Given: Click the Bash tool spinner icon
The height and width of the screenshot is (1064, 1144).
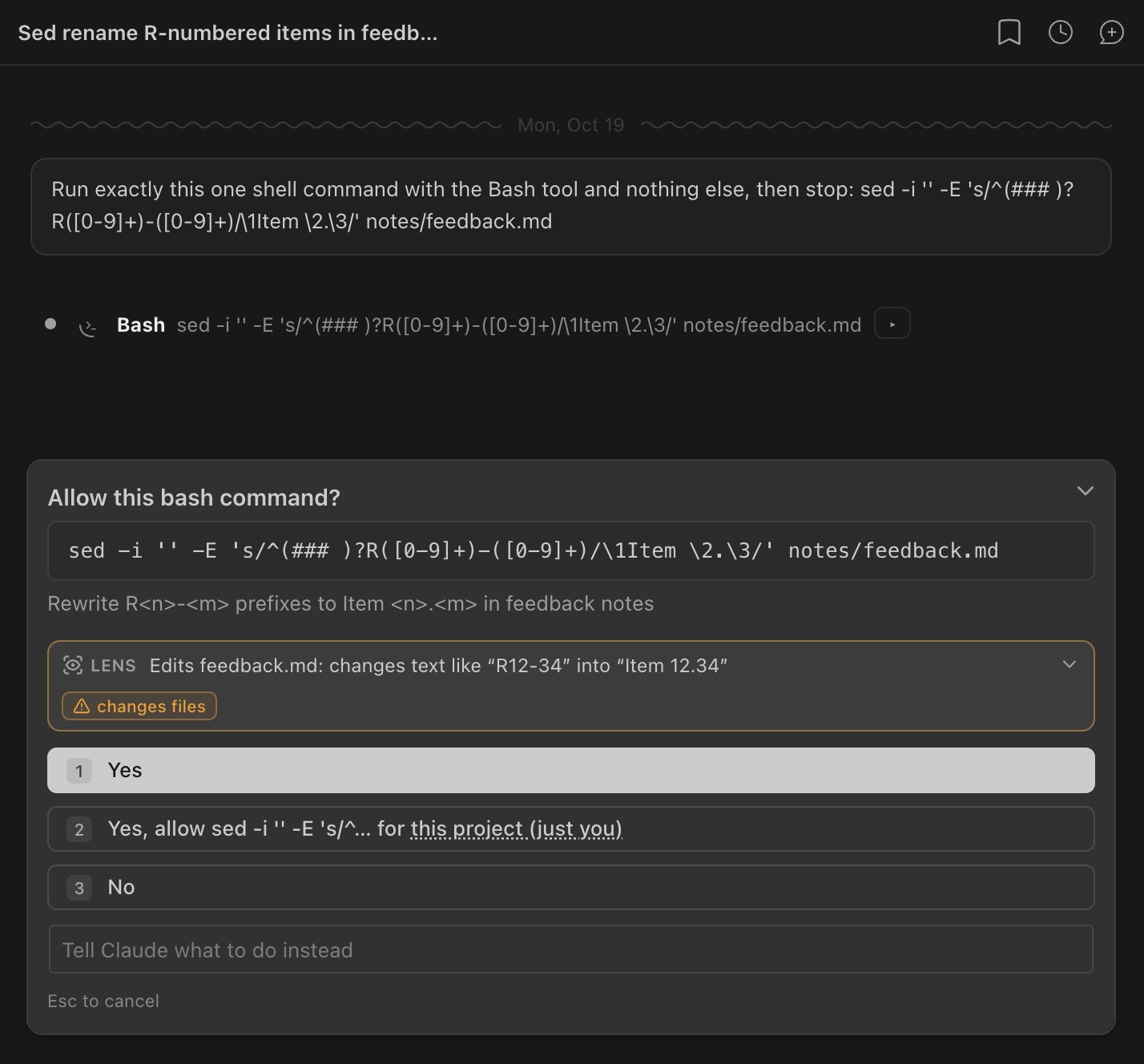Looking at the screenshot, I should pyautogui.click(x=88, y=326).
